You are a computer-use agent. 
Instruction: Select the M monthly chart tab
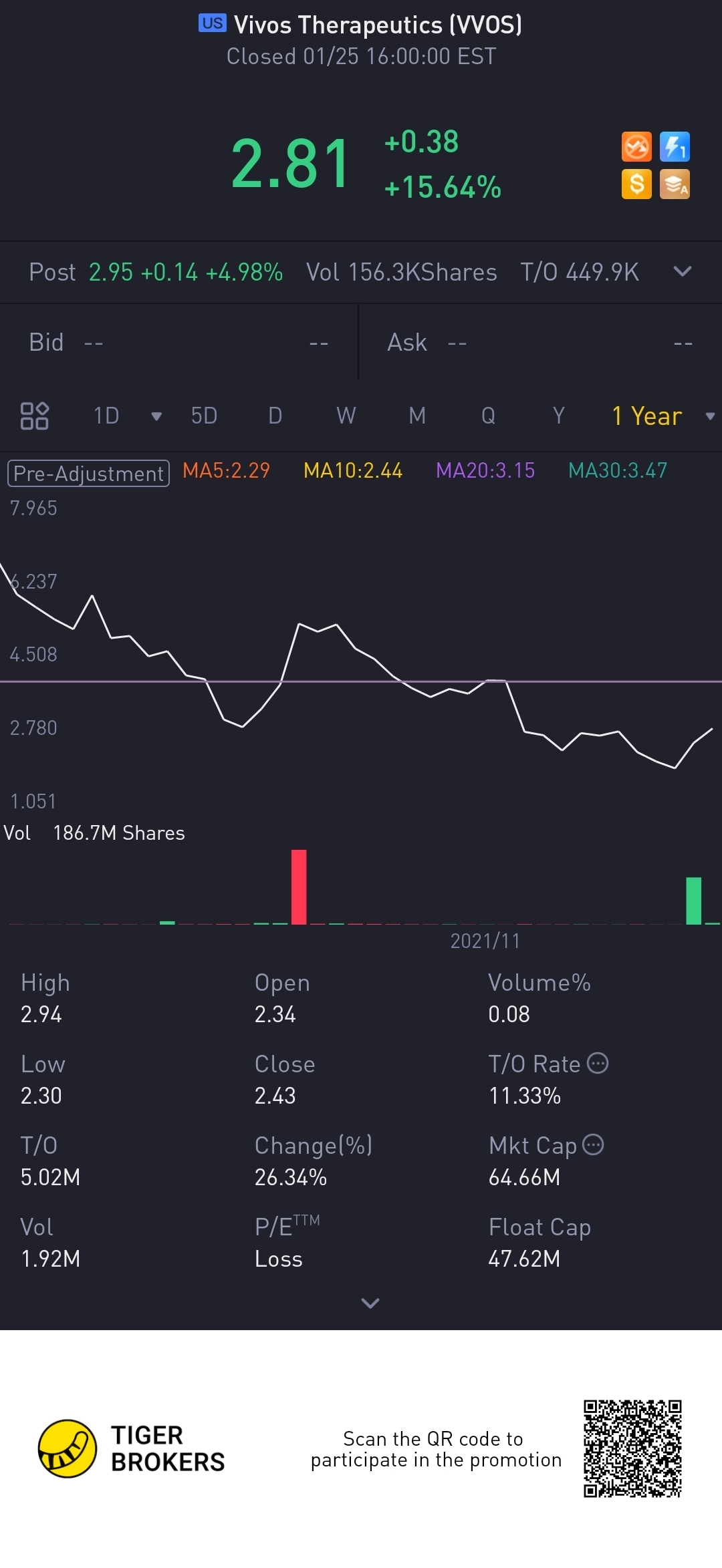pos(417,416)
